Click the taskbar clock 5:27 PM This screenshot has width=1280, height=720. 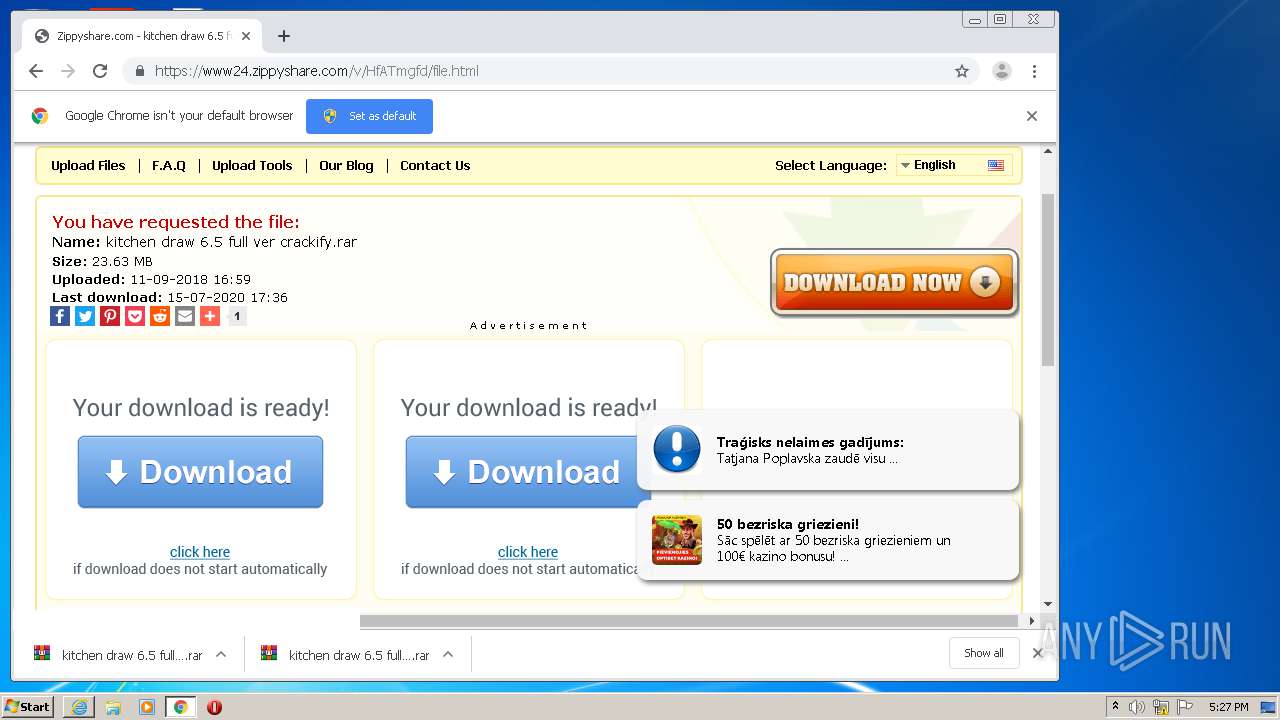(x=1228, y=707)
